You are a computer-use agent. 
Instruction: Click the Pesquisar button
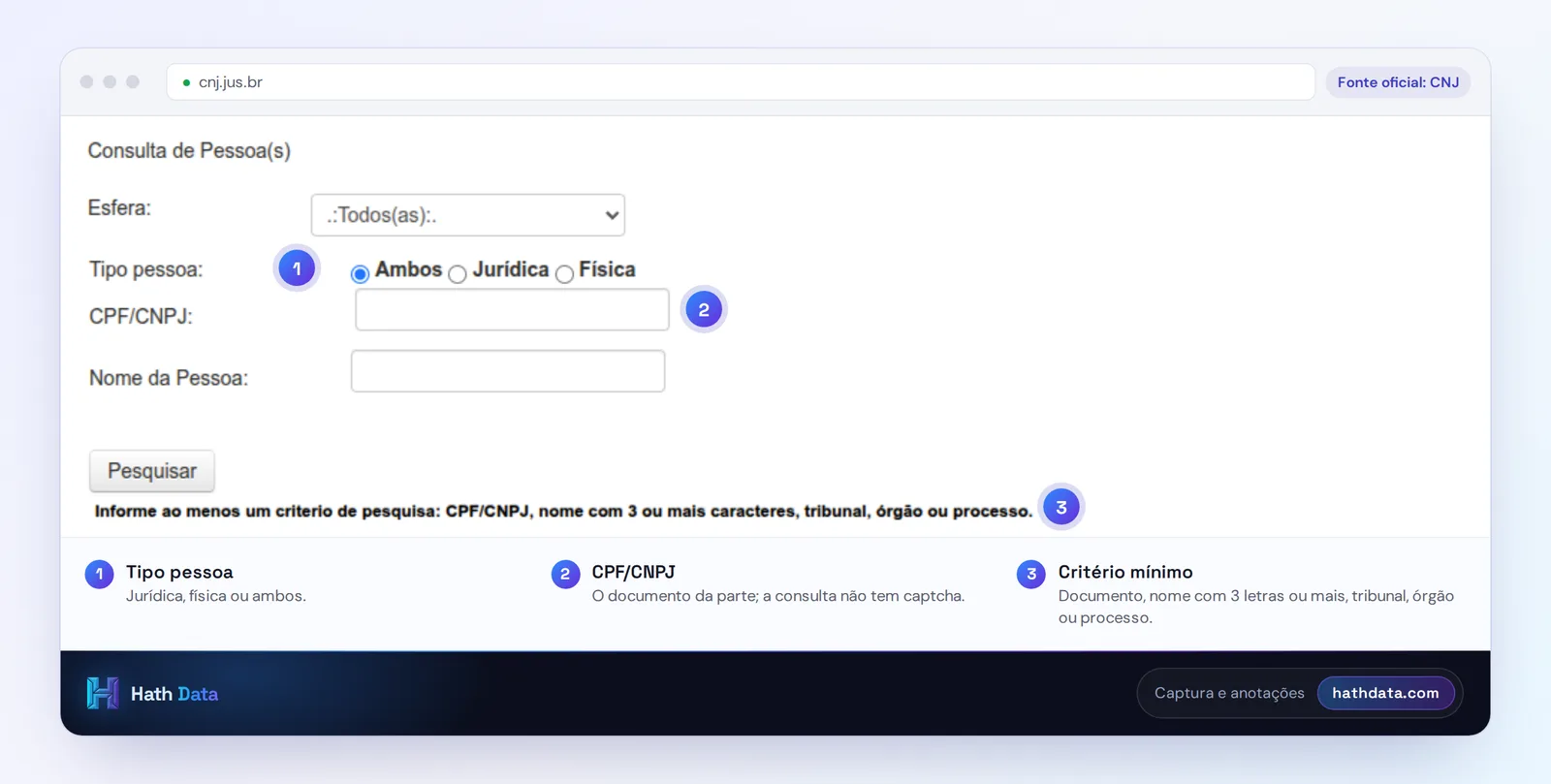tap(152, 471)
